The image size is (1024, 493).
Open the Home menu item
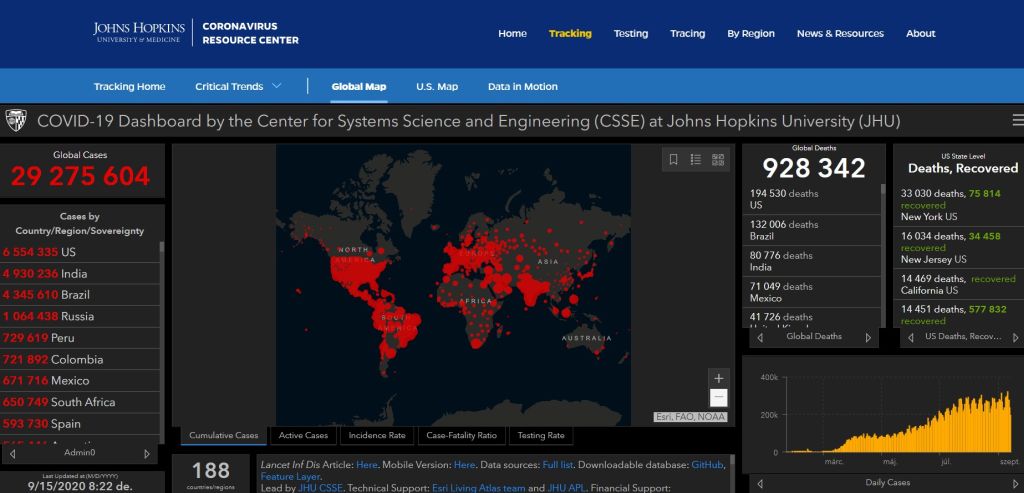[513, 33]
